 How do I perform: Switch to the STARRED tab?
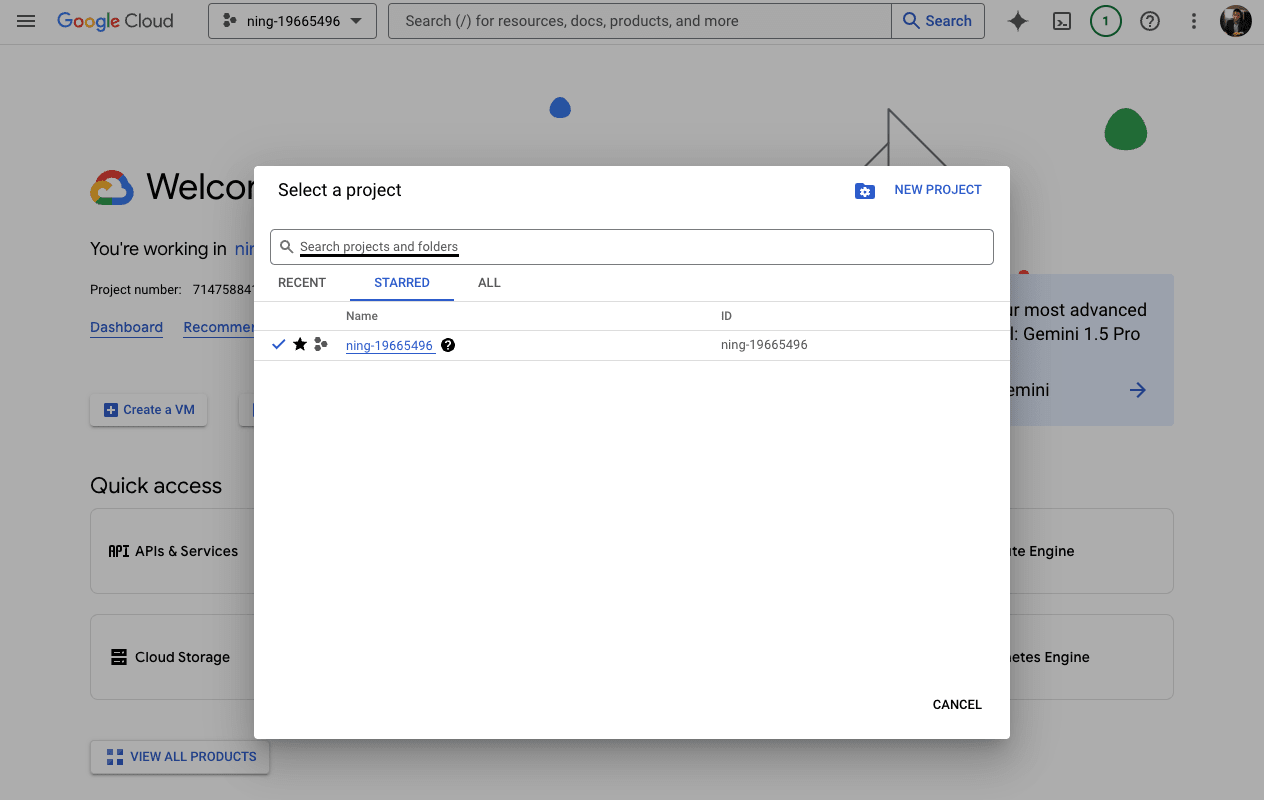click(402, 283)
